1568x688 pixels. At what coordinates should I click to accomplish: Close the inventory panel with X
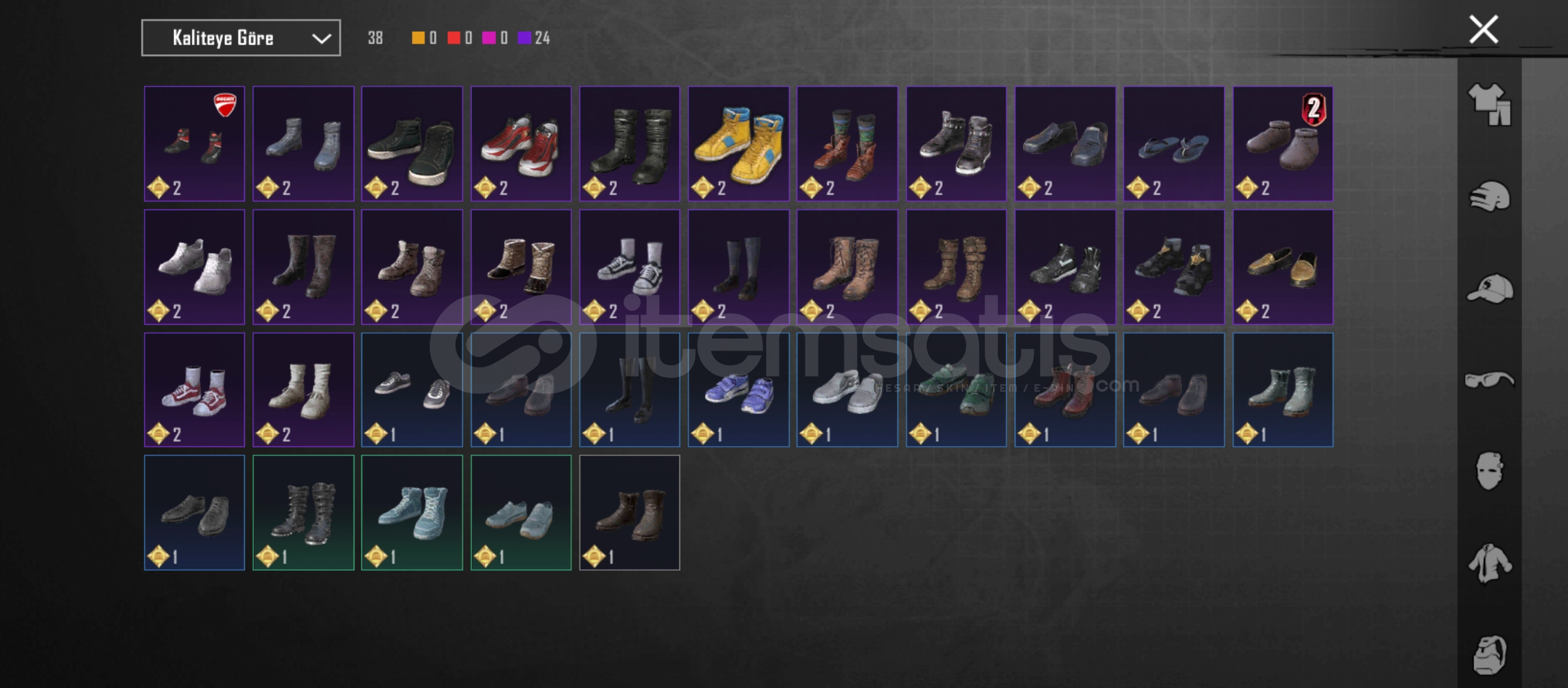pos(1484,30)
